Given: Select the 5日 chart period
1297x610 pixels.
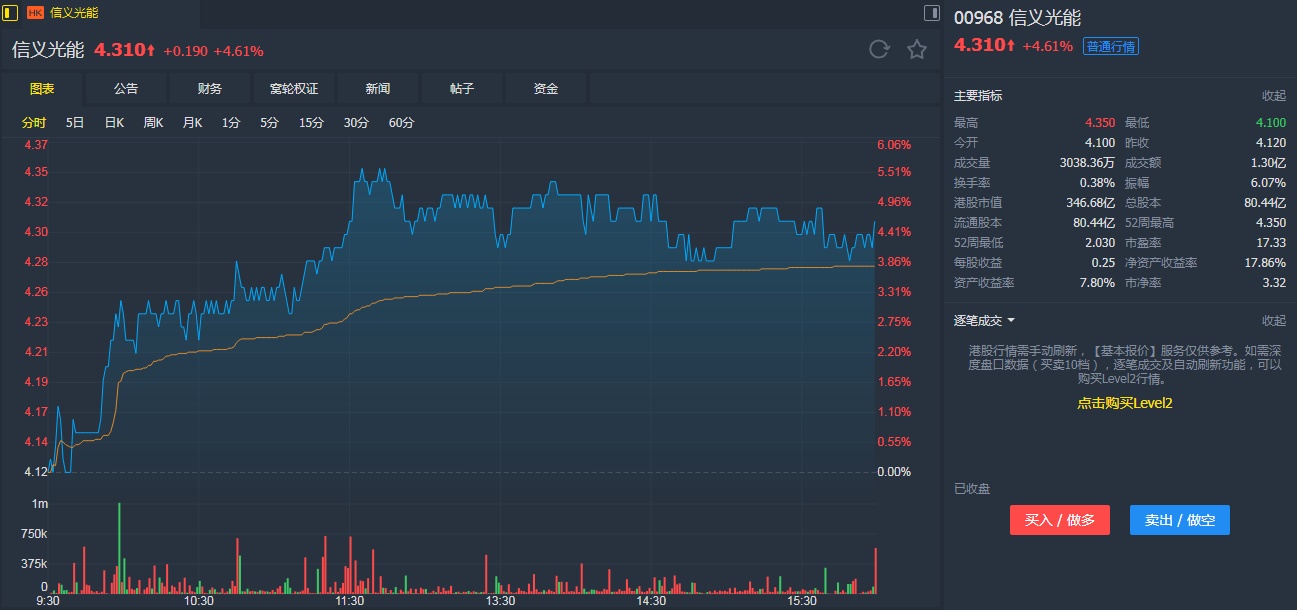Looking at the screenshot, I should (x=75, y=123).
